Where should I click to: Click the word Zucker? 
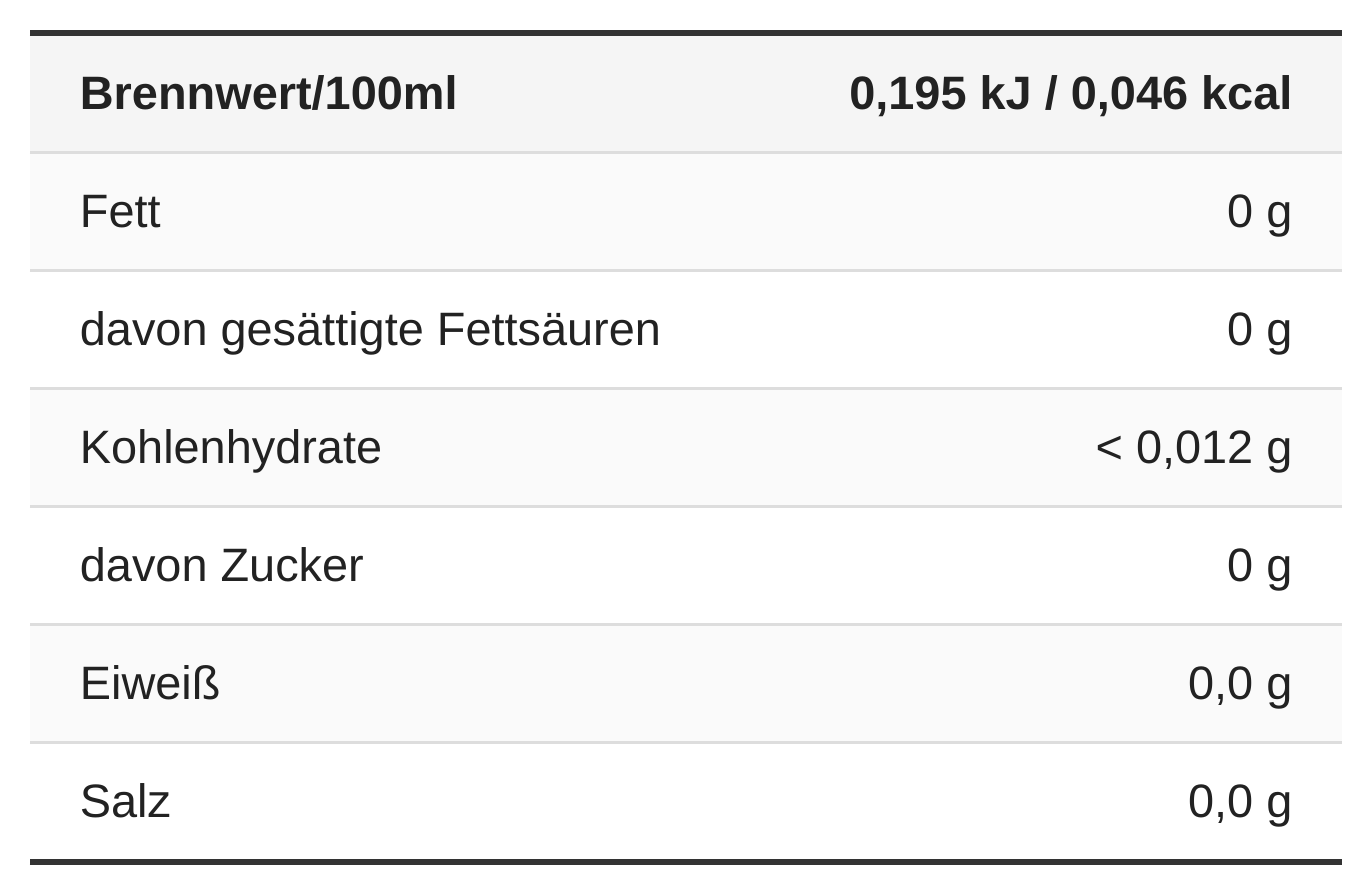291,566
